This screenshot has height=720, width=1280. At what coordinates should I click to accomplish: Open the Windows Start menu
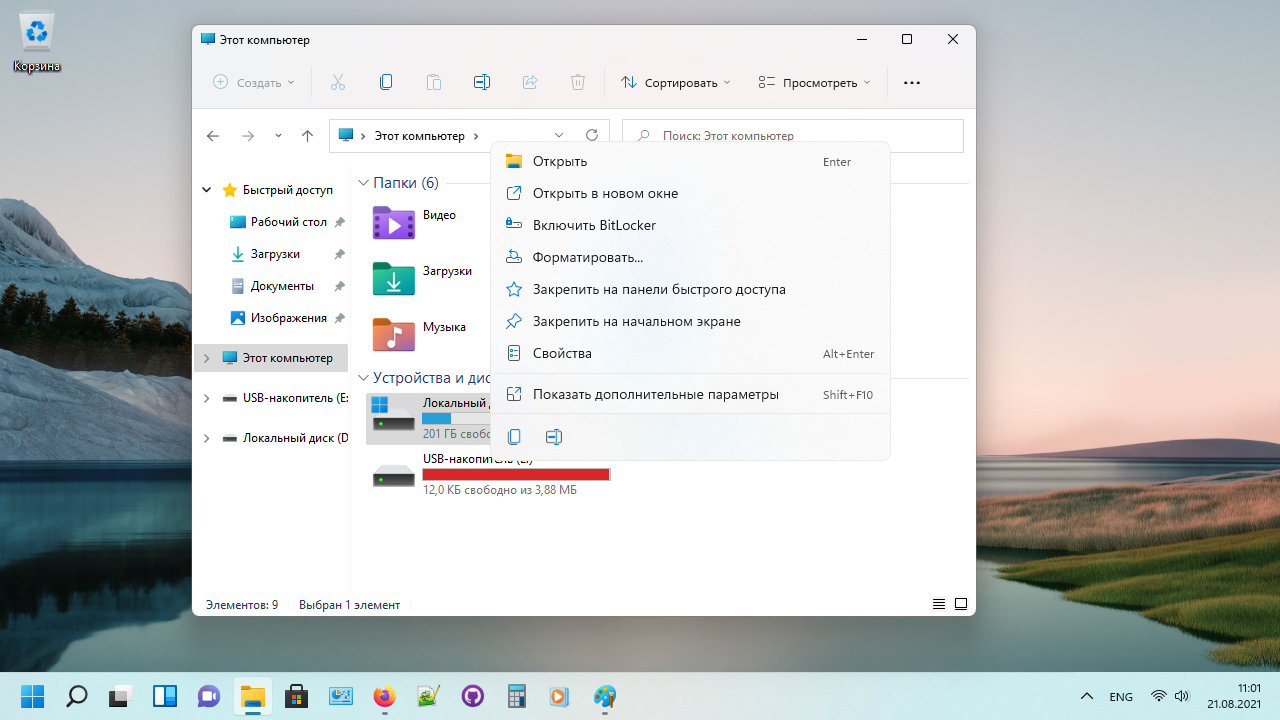pyautogui.click(x=33, y=696)
